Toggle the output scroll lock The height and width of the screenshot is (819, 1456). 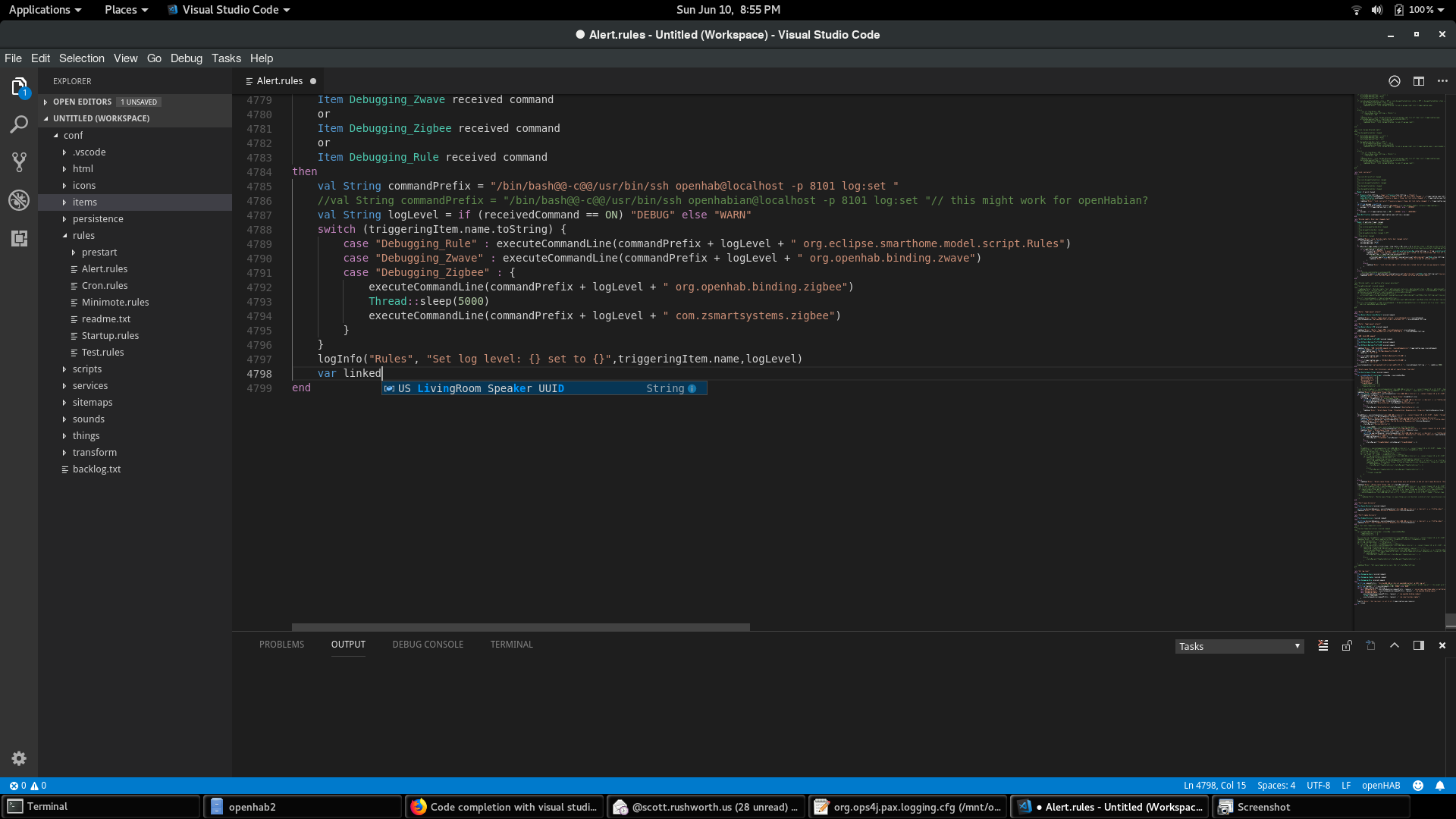click(1347, 645)
